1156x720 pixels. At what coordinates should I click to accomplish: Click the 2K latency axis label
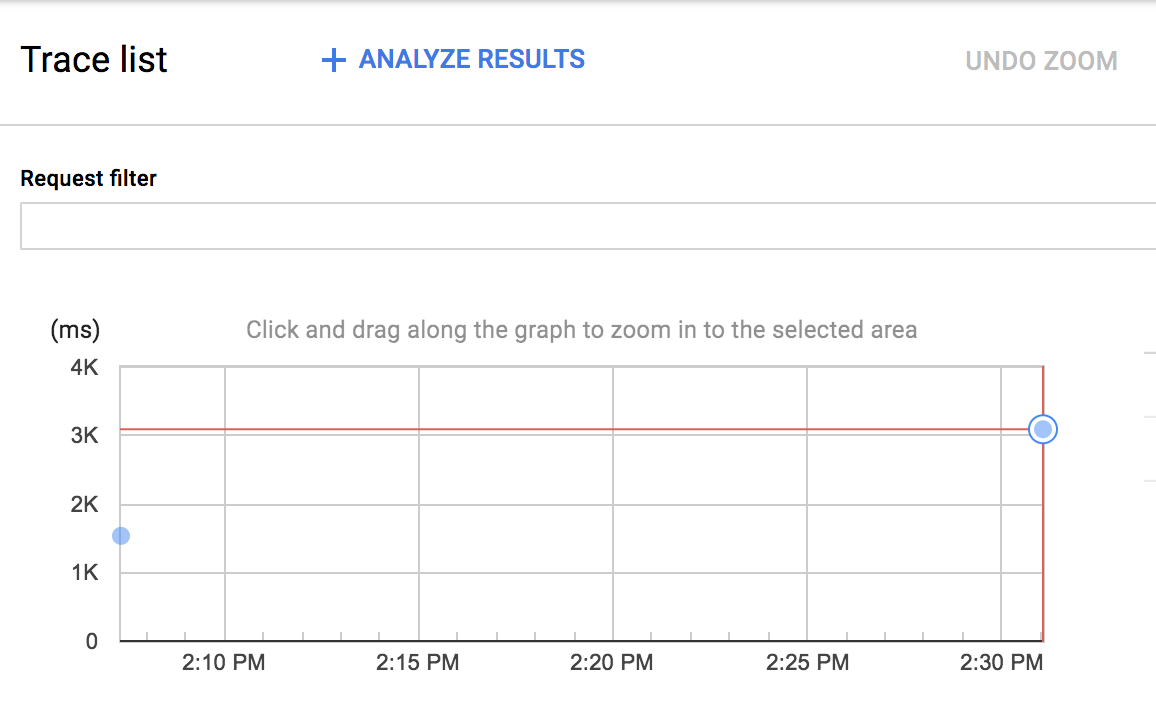click(x=84, y=505)
